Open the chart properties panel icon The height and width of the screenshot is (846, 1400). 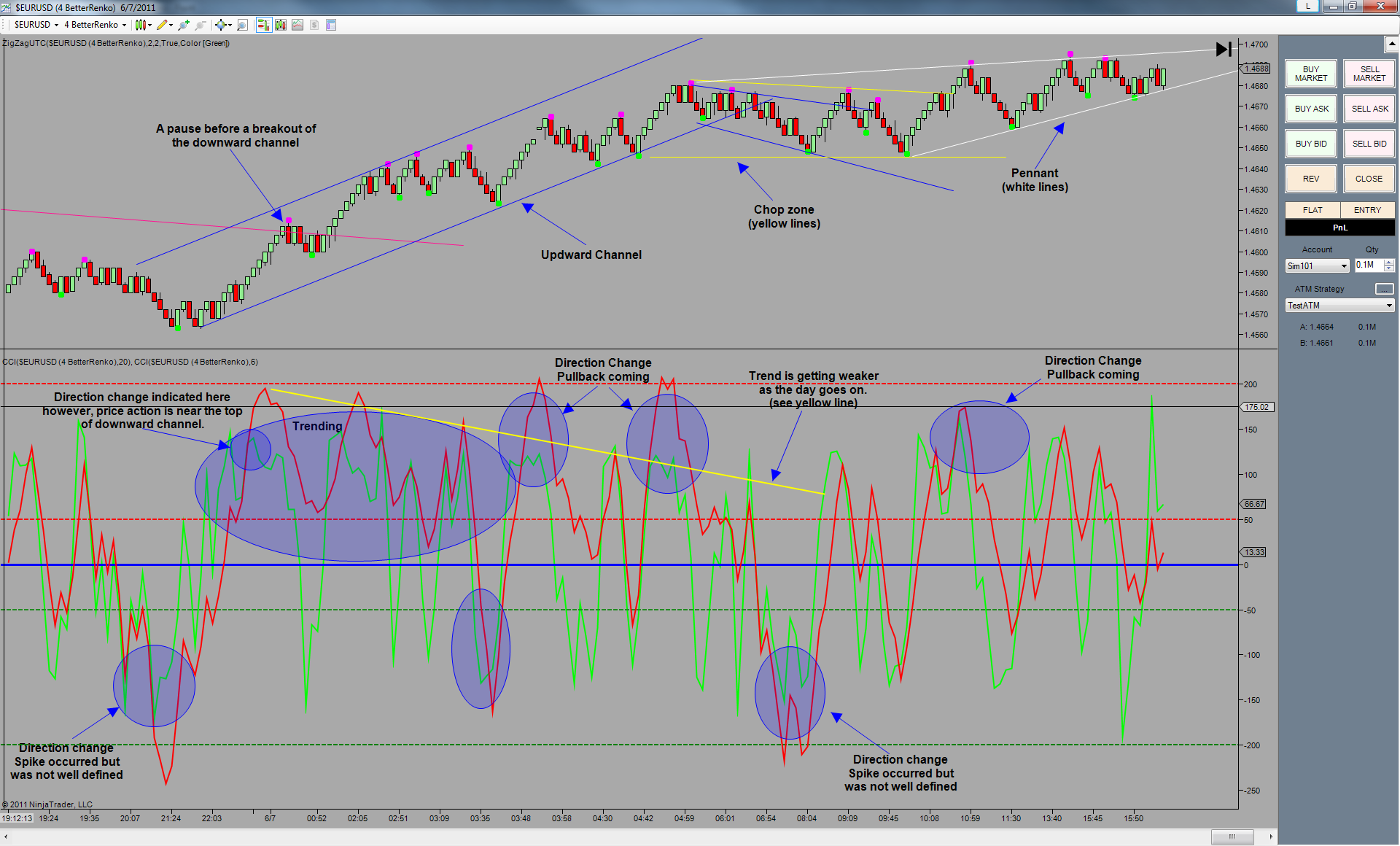click(331, 25)
